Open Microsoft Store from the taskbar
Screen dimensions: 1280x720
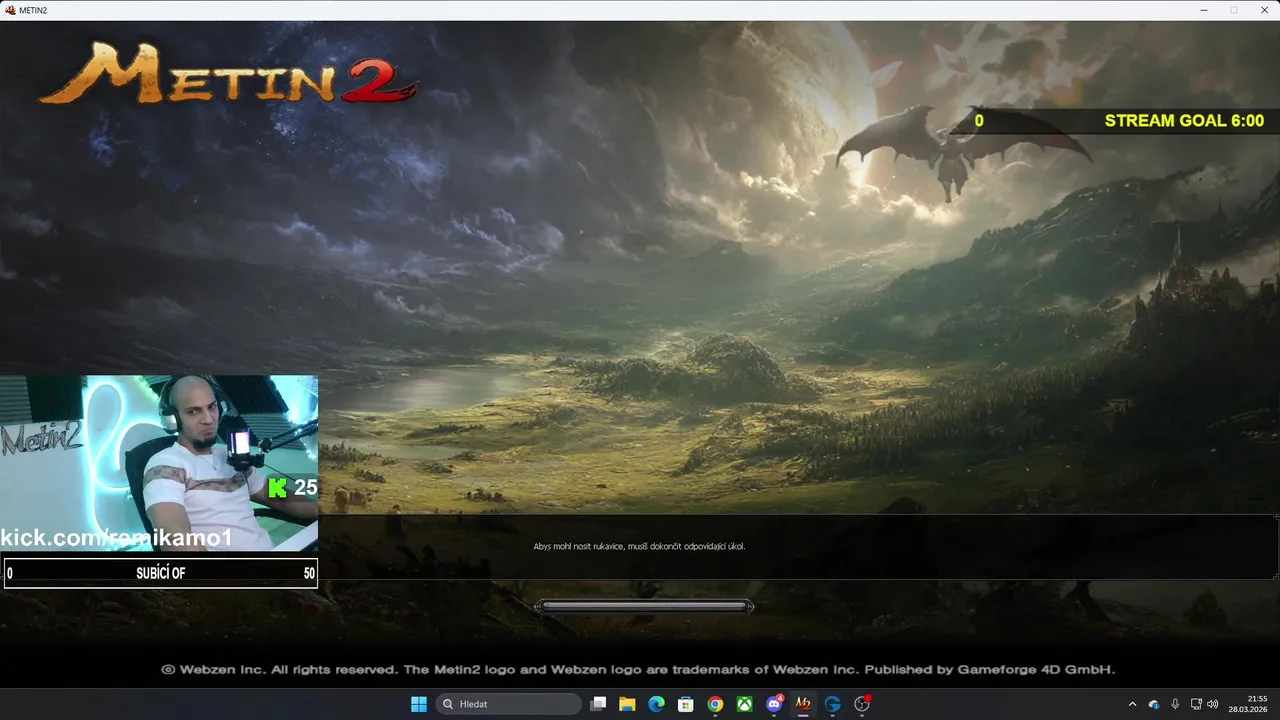point(686,704)
